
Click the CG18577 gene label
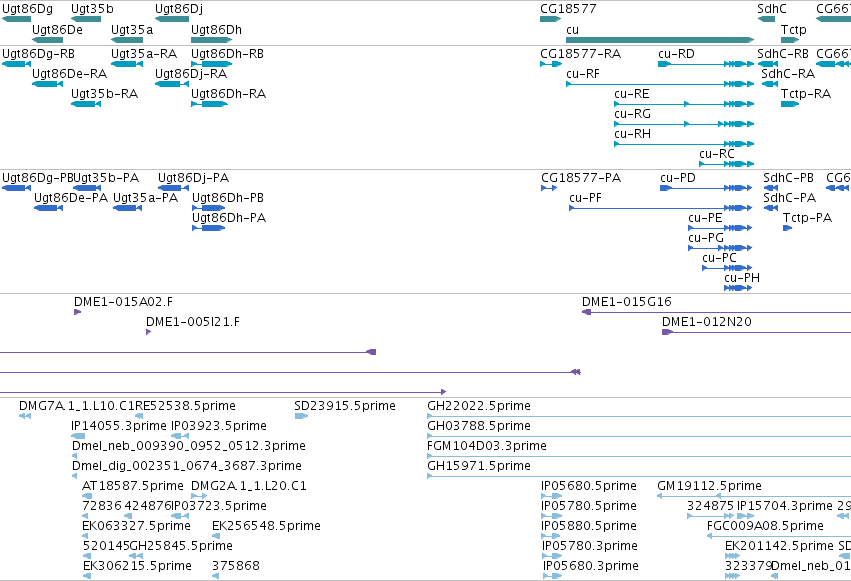click(568, 9)
